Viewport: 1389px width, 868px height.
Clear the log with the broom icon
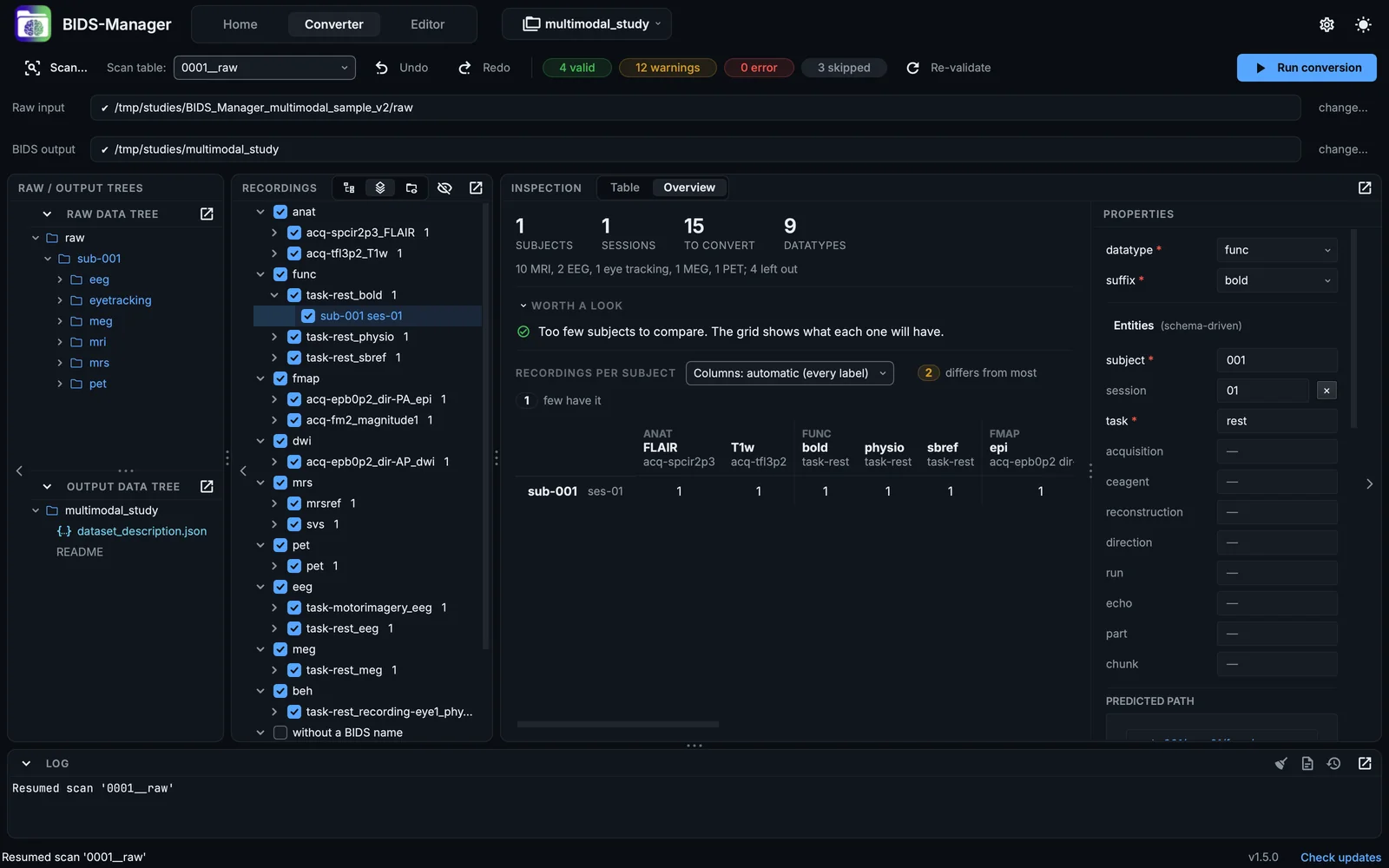tap(1280, 763)
